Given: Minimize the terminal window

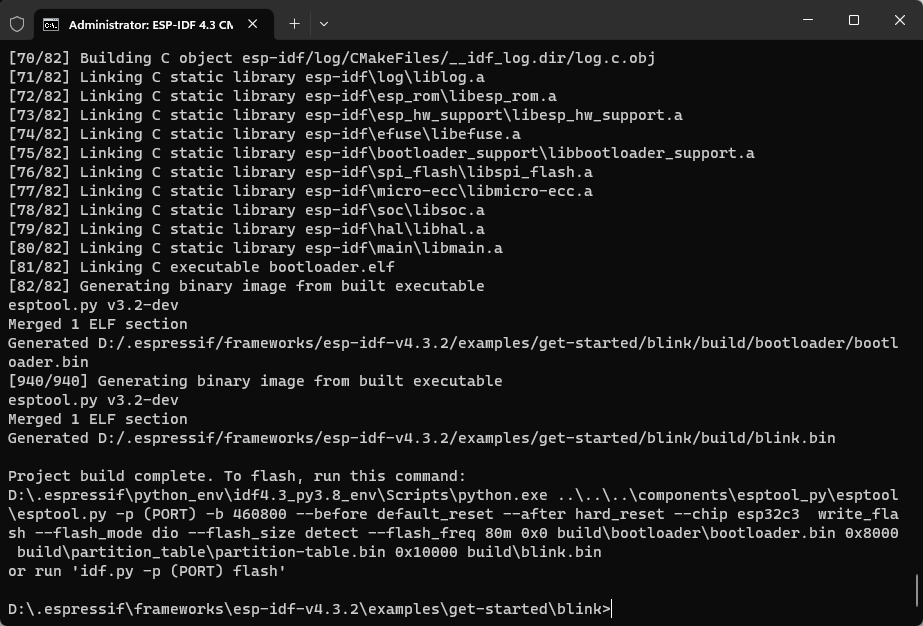Looking at the screenshot, I should point(808,20).
